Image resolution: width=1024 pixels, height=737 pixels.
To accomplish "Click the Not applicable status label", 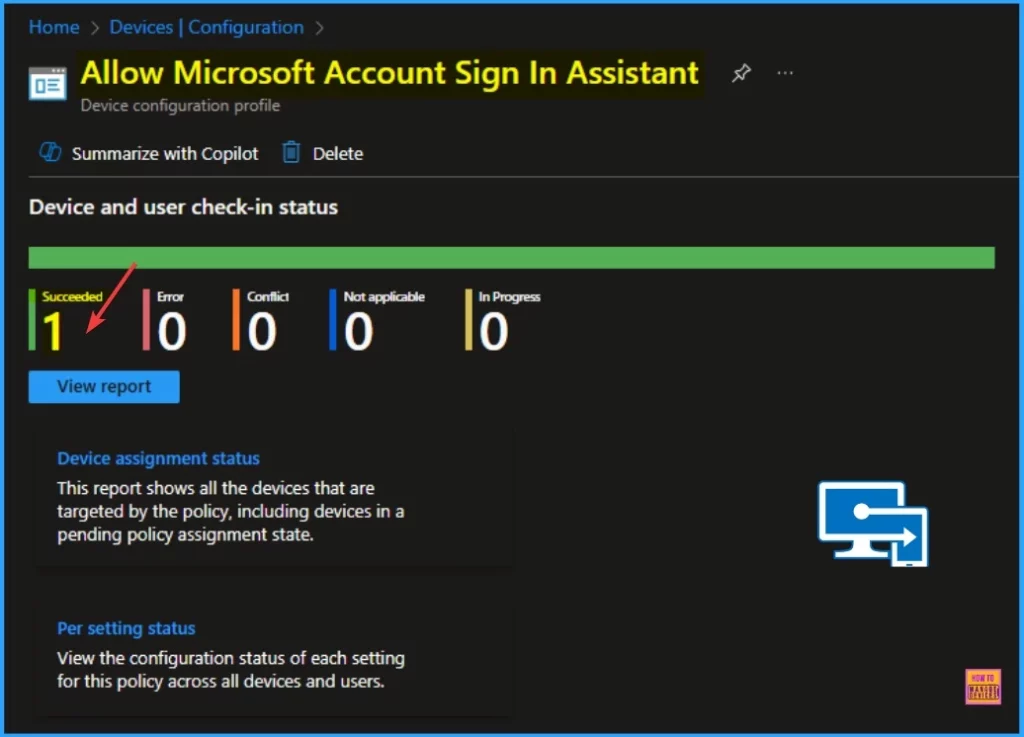I will point(384,296).
